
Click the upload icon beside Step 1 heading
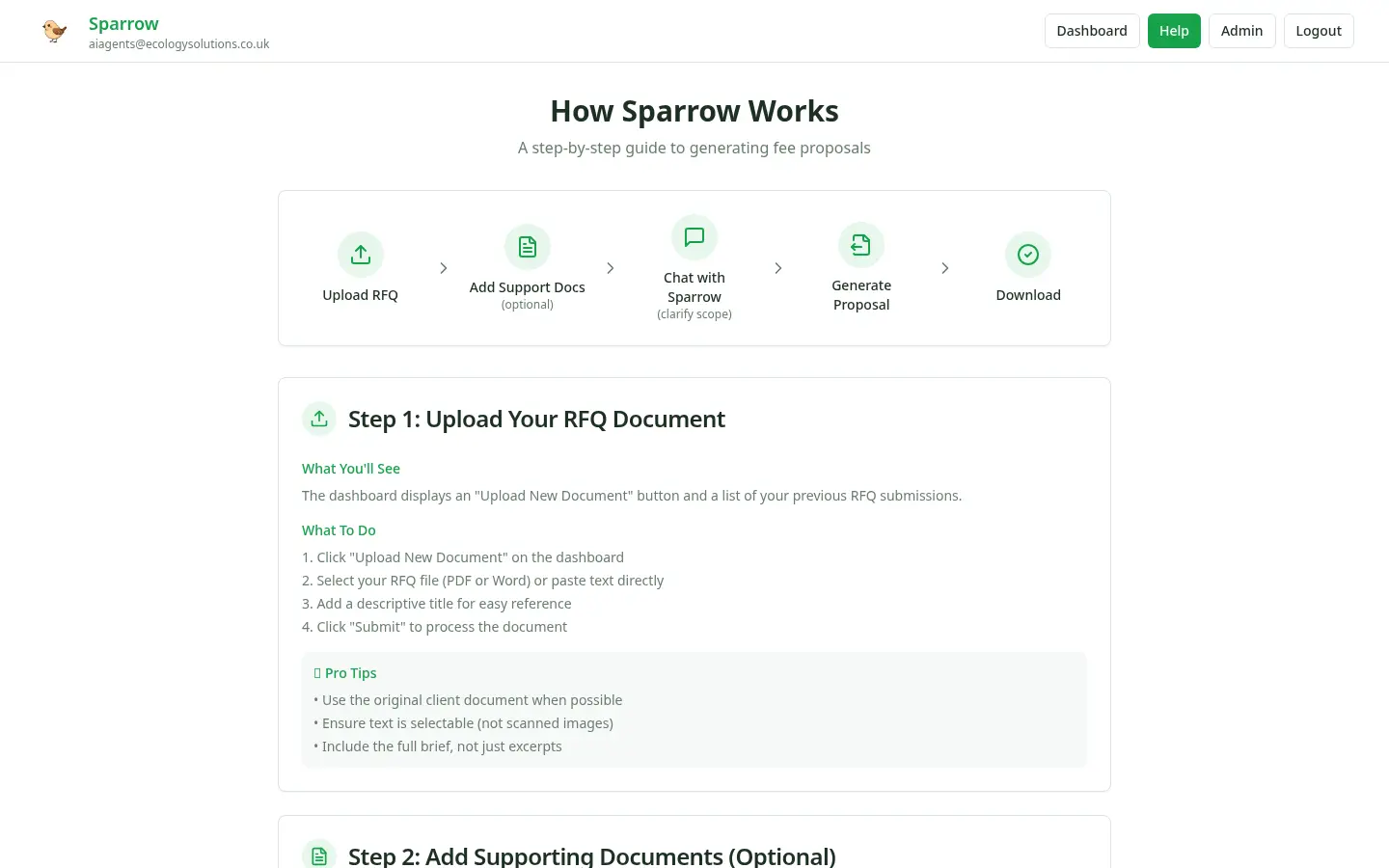319,419
